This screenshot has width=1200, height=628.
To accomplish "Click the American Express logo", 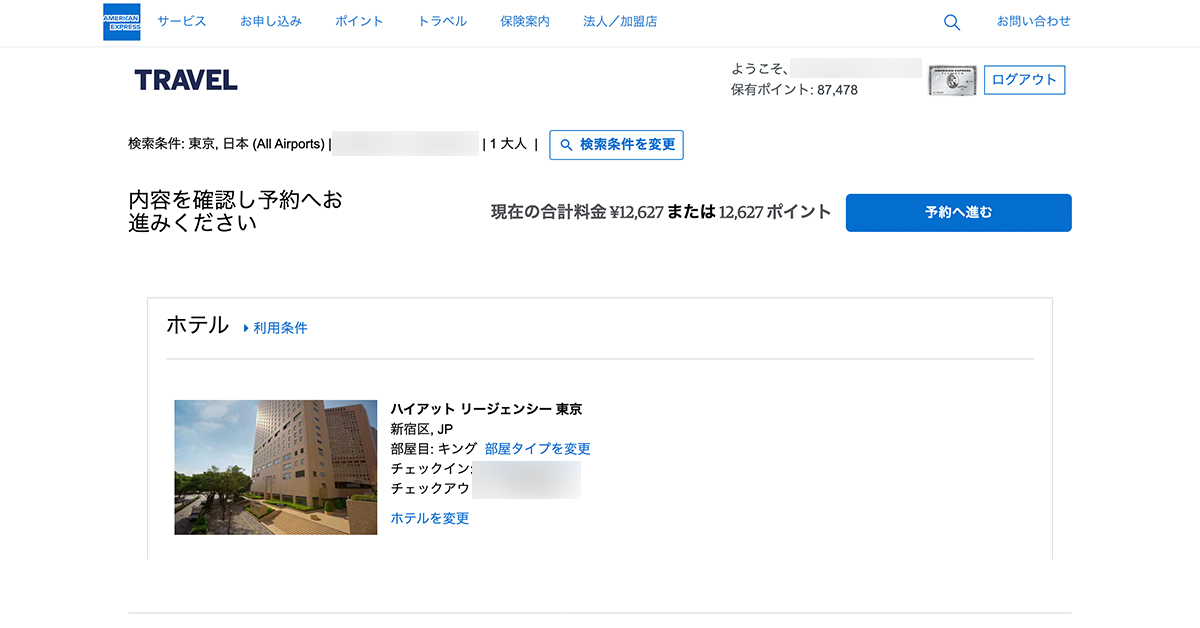I will (x=122, y=22).
